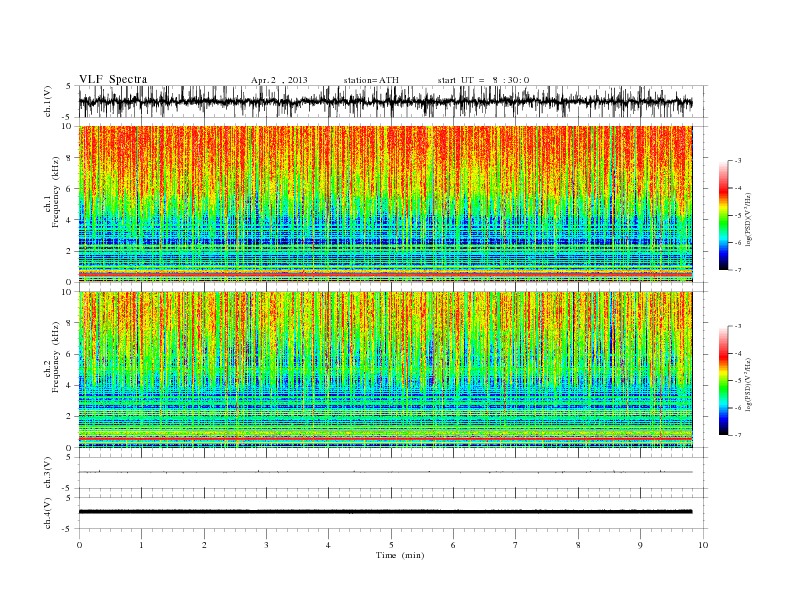
Task: Click the ch.2 color bar 'log(PSD)(V²/Hz)' label
Action: [749, 384]
